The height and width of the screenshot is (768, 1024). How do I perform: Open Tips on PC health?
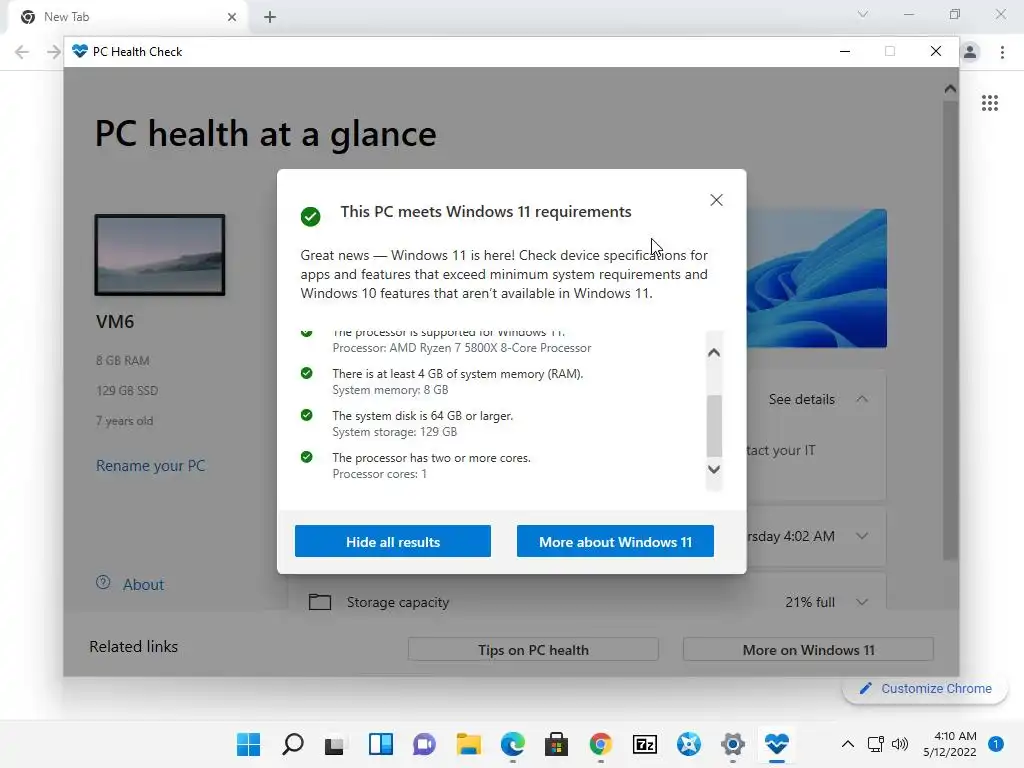[533, 650]
